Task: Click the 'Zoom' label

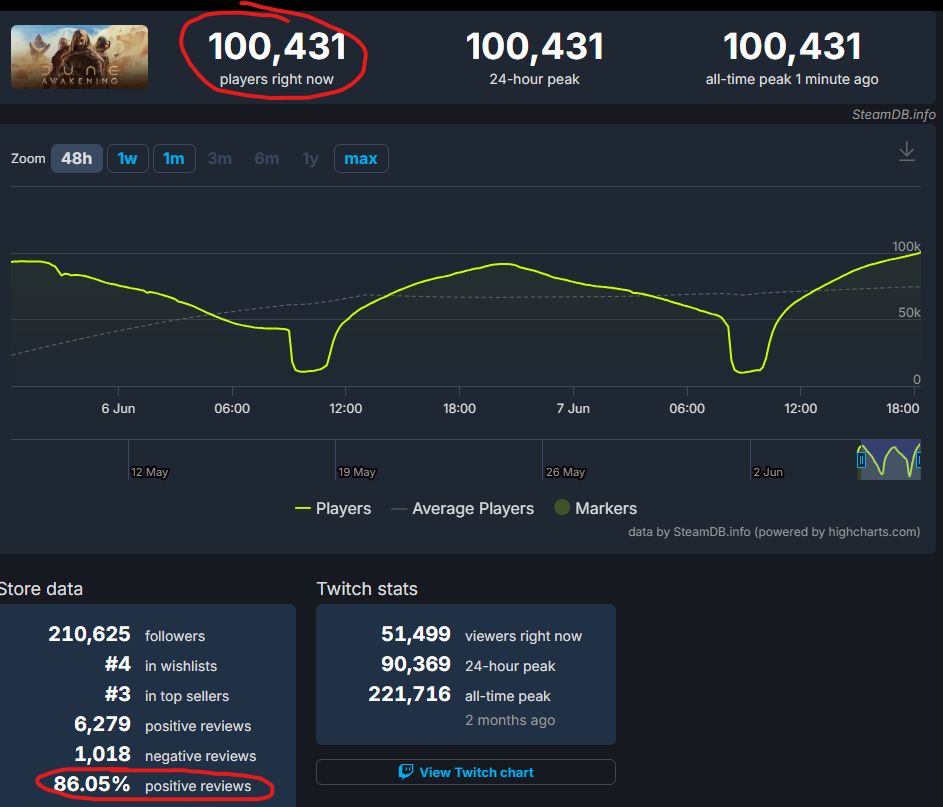Action: pyautogui.click(x=28, y=159)
